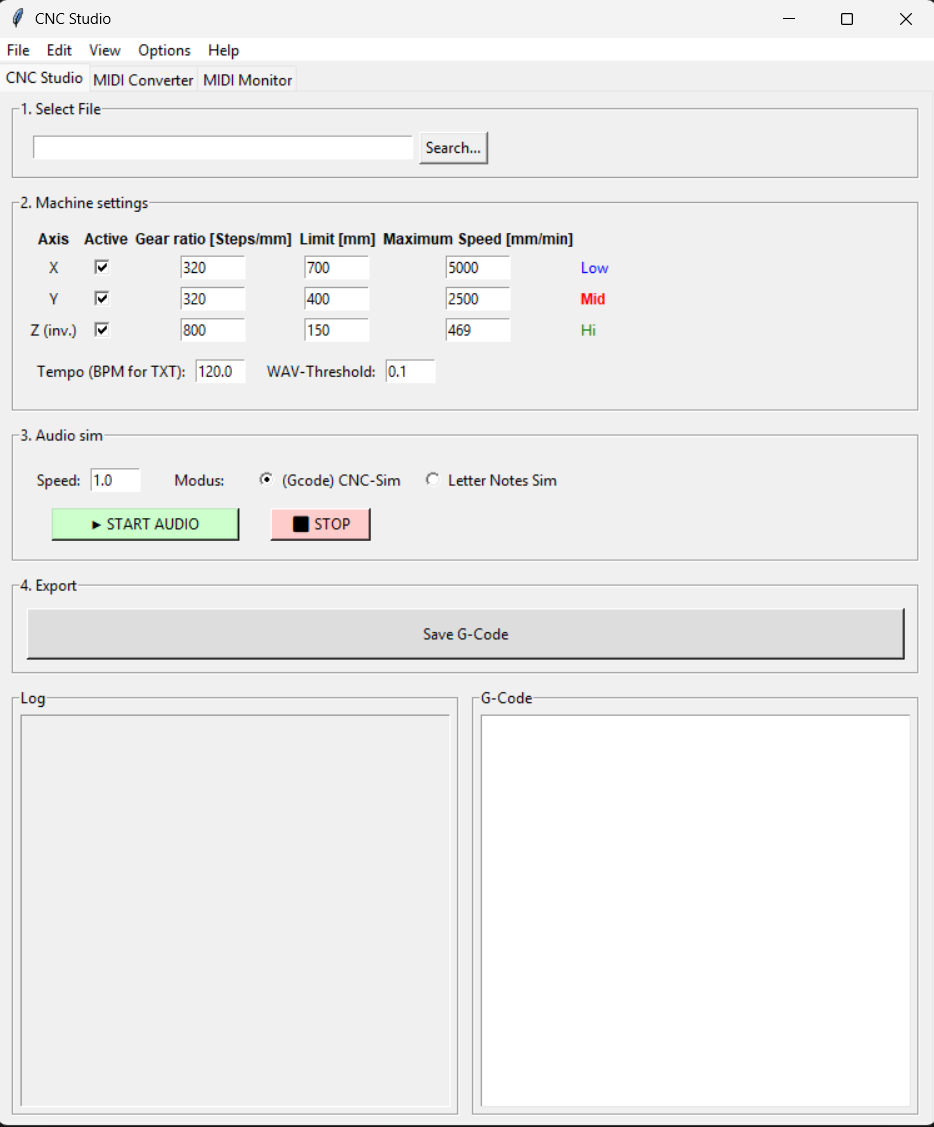Click X axis limit field 700

pyautogui.click(x=336, y=267)
